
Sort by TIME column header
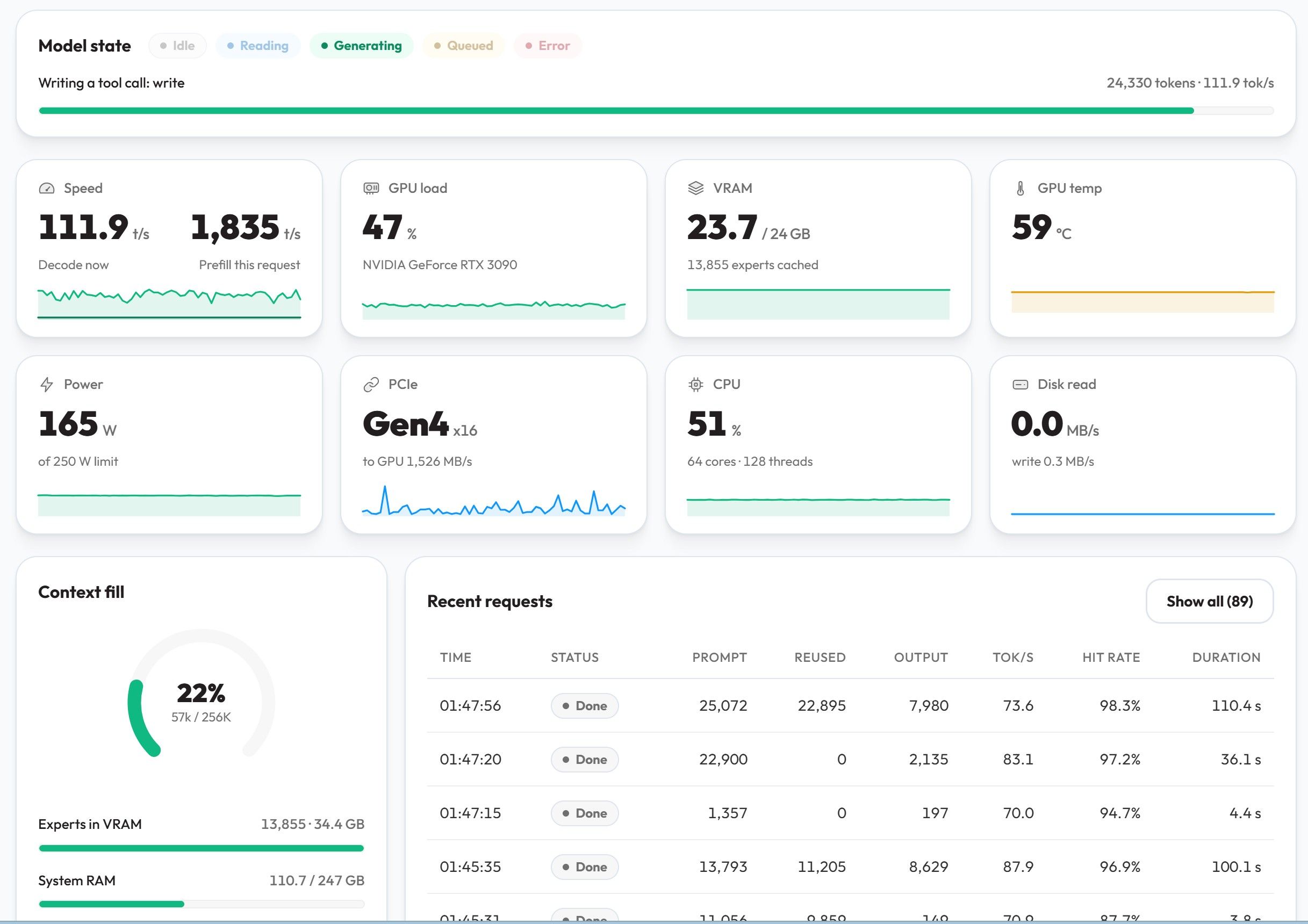[455, 658]
